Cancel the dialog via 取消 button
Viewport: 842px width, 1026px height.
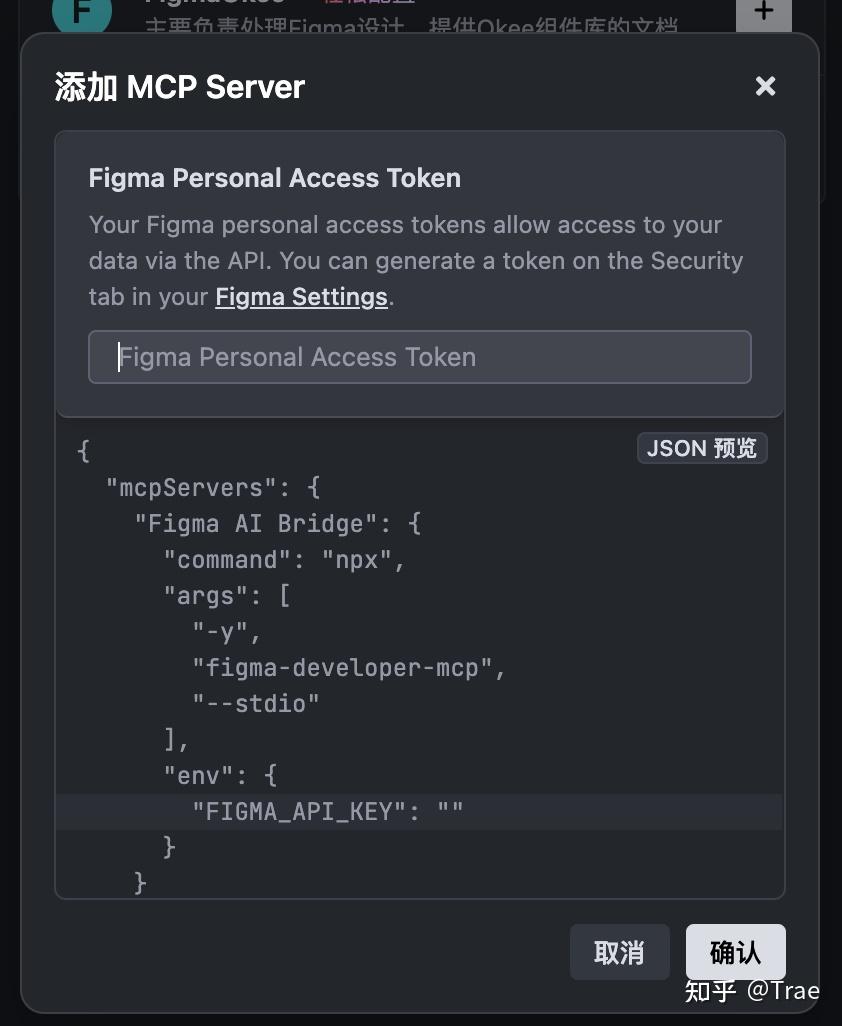[619, 952]
